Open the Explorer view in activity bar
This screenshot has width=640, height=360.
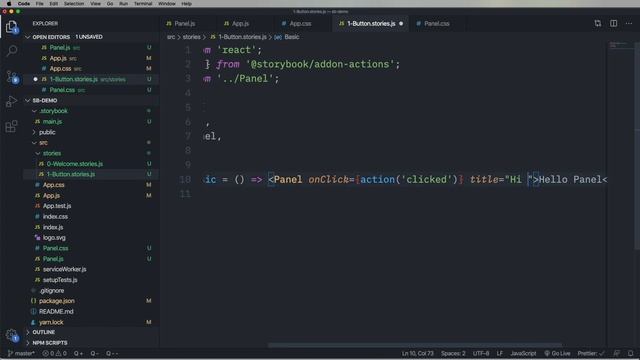coord(12,27)
